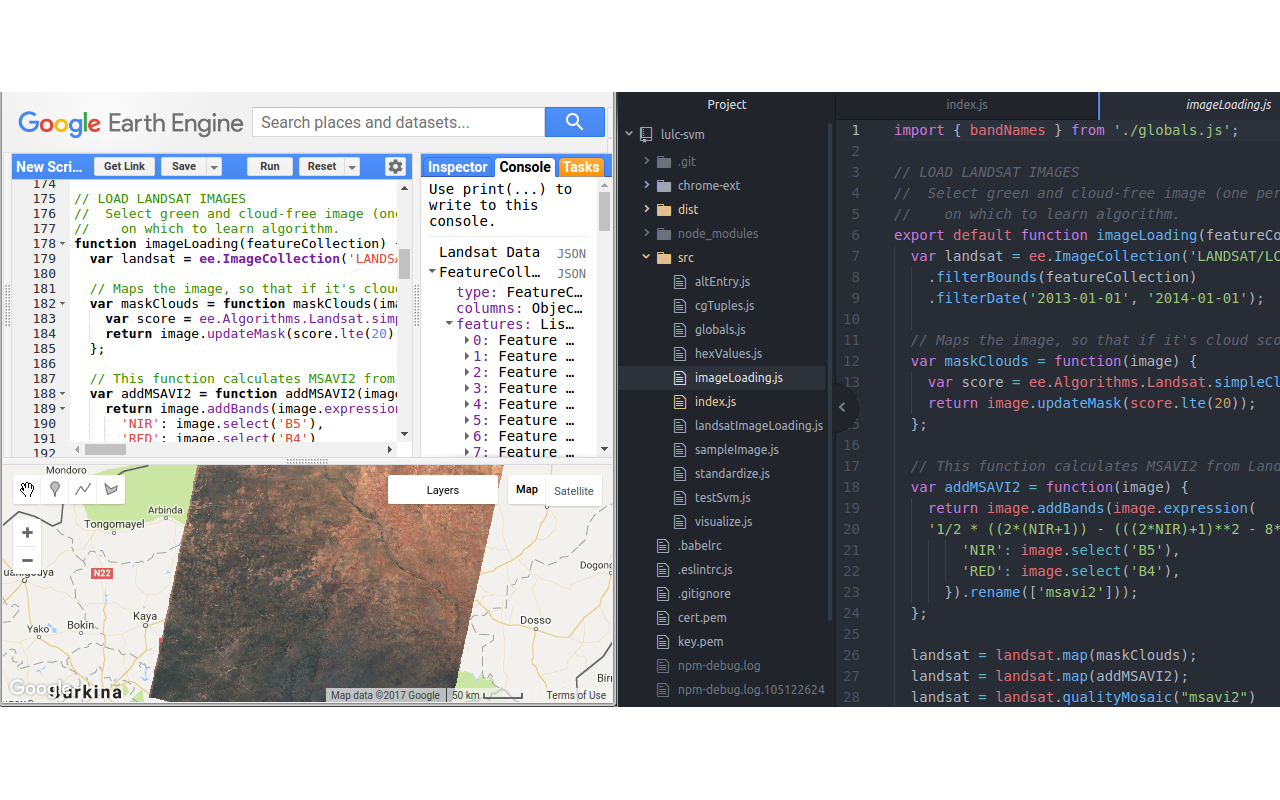Open cert.pem in the project tree
Screen dimensions: 1280x800
[702, 618]
